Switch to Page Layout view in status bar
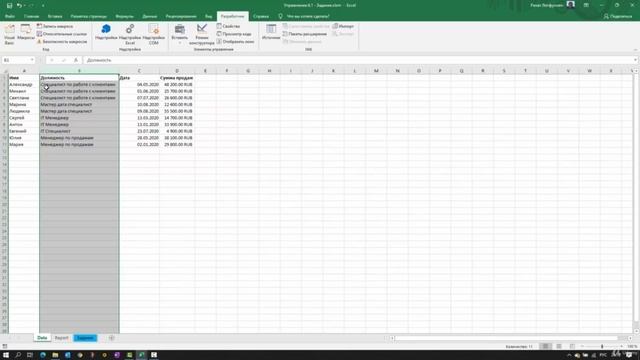 click(559, 347)
